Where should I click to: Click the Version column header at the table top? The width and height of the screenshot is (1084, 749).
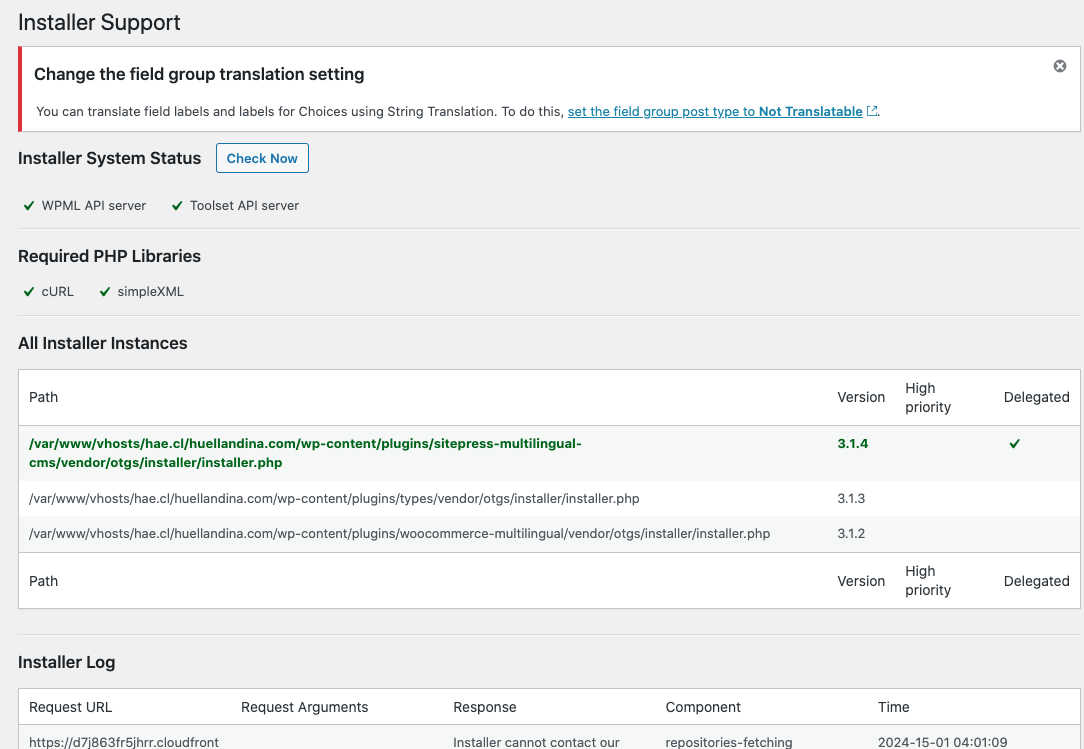click(861, 397)
